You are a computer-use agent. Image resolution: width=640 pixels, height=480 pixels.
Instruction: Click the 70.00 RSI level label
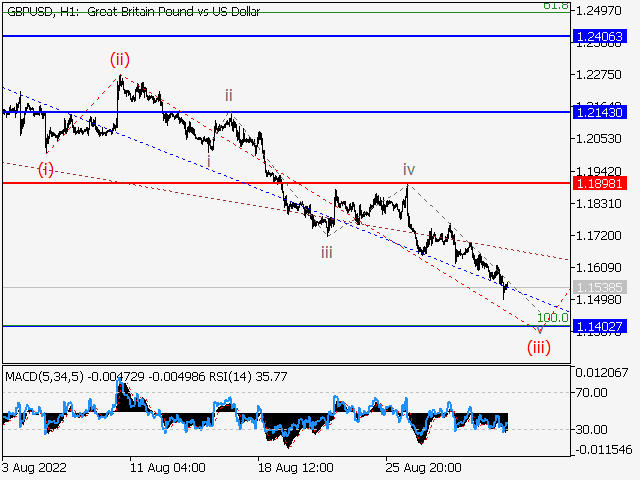pos(591,393)
